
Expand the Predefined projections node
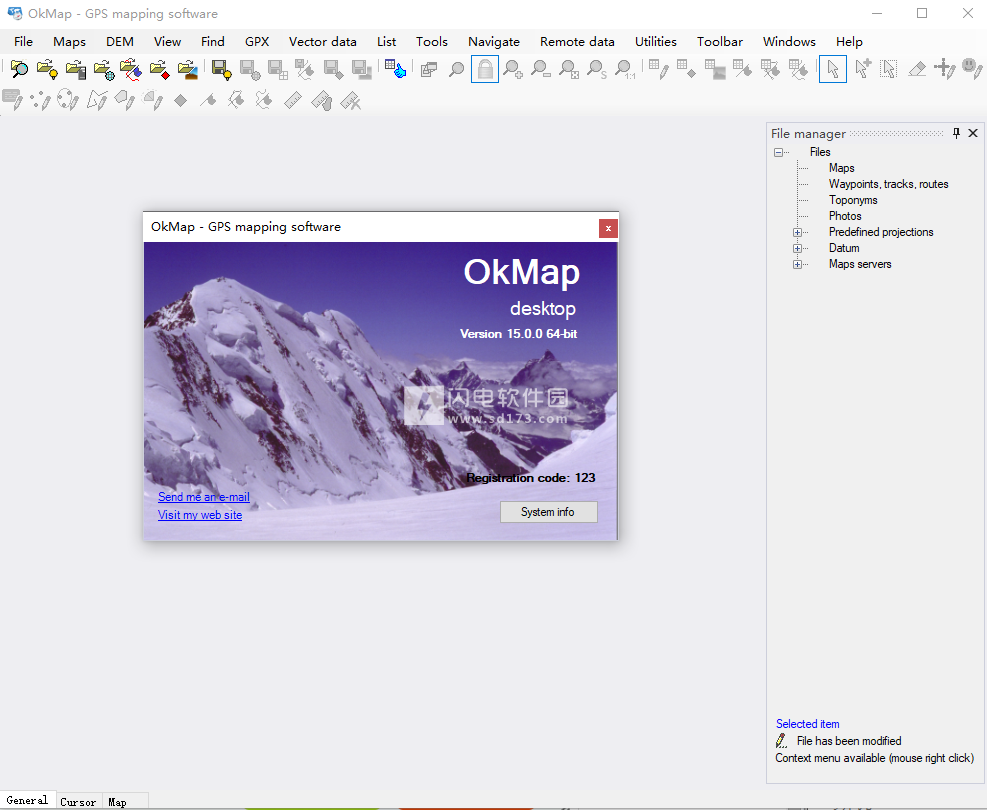(798, 232)
